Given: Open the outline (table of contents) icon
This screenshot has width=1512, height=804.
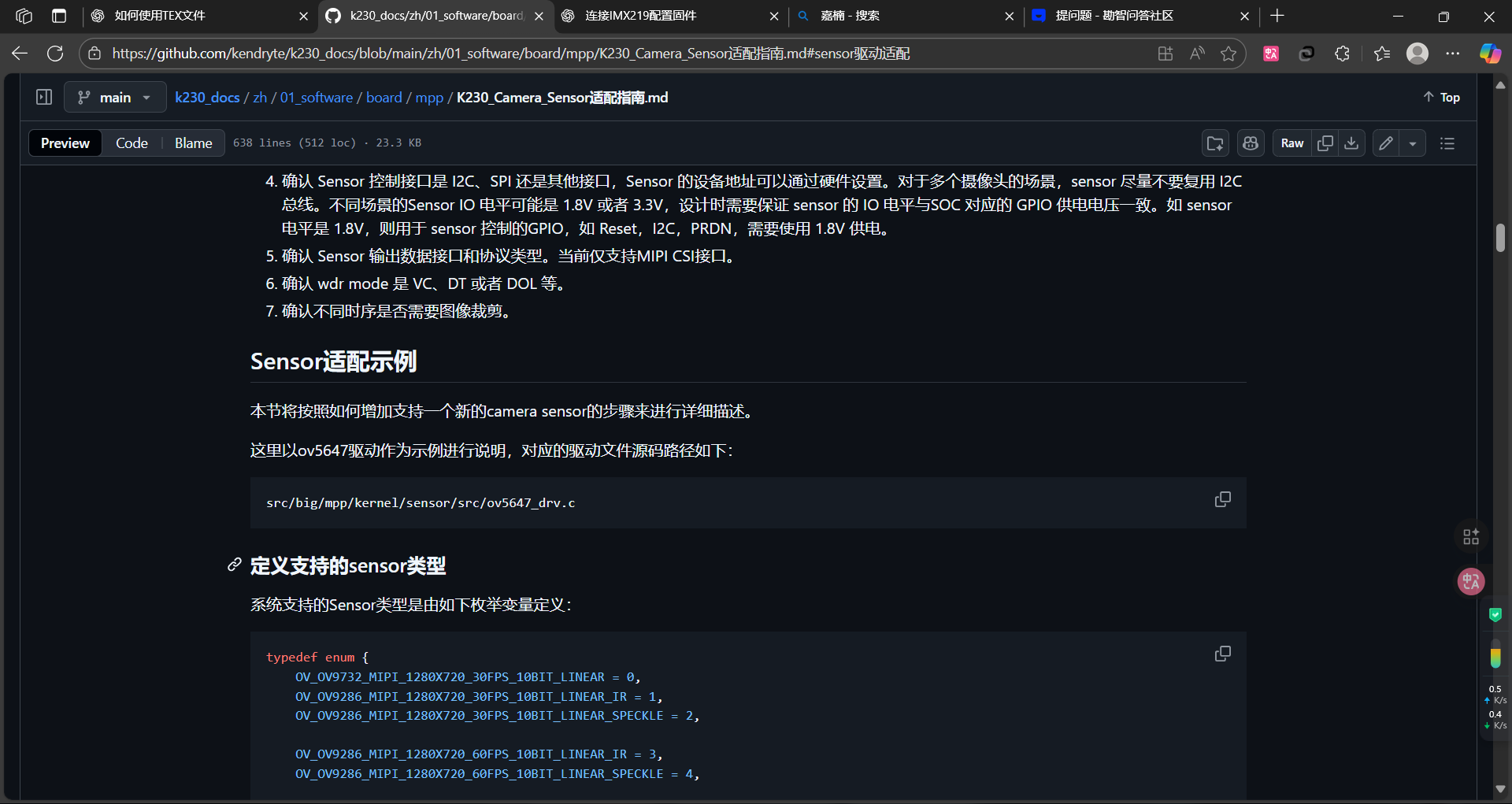Looking at the screenshot, I should tap(1447, 143).
